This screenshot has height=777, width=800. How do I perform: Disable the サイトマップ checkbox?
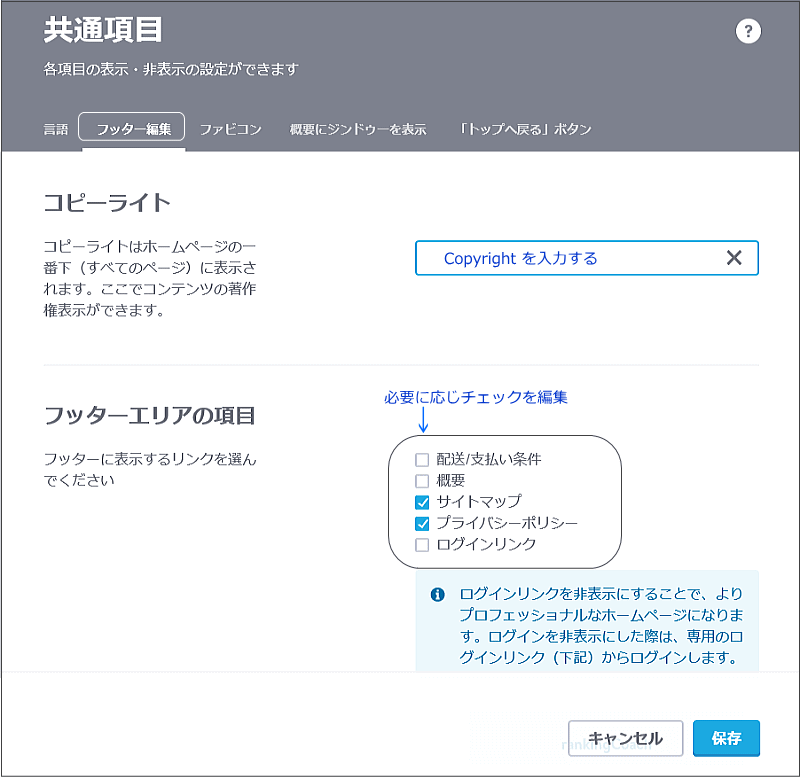pyautogui.click(x=424, y=501)
